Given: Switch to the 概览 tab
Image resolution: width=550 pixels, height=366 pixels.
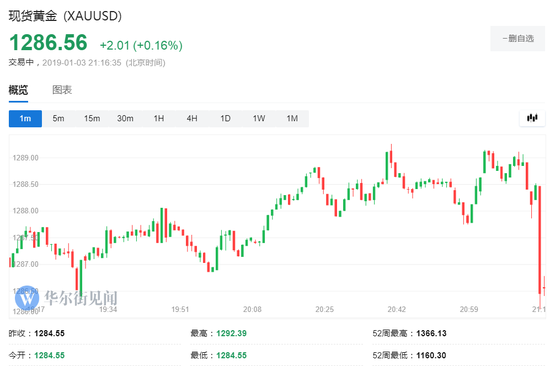Looking at the screenshot, I should (x=18, y=90).
